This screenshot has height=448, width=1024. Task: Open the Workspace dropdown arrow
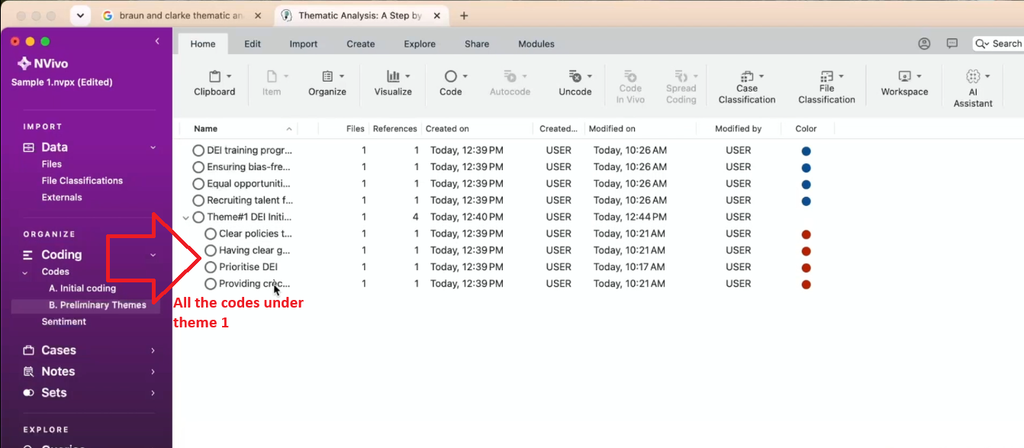pyautogui.click(x=919, y=76)
